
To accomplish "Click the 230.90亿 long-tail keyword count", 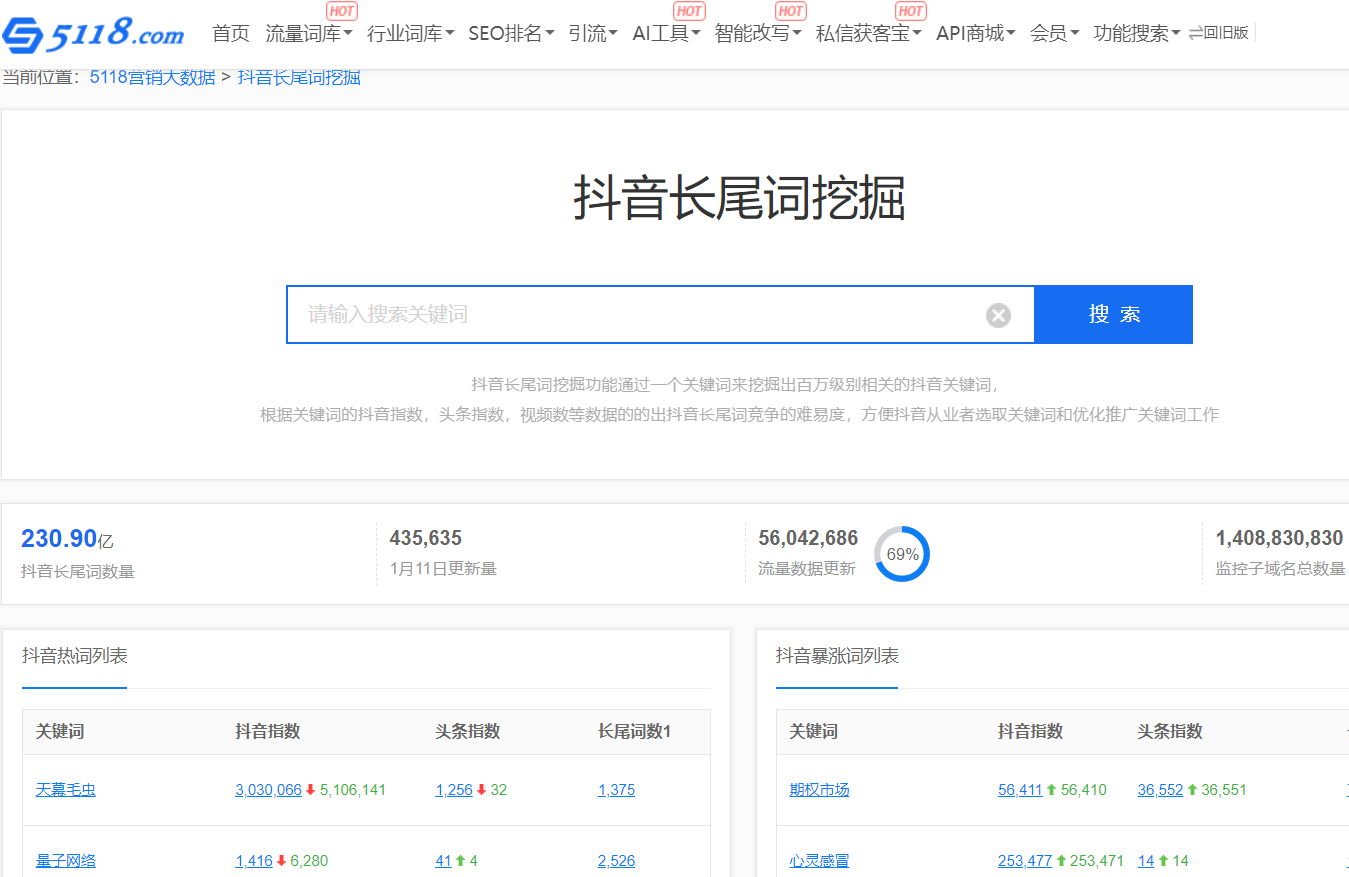I will coord(67,539).
